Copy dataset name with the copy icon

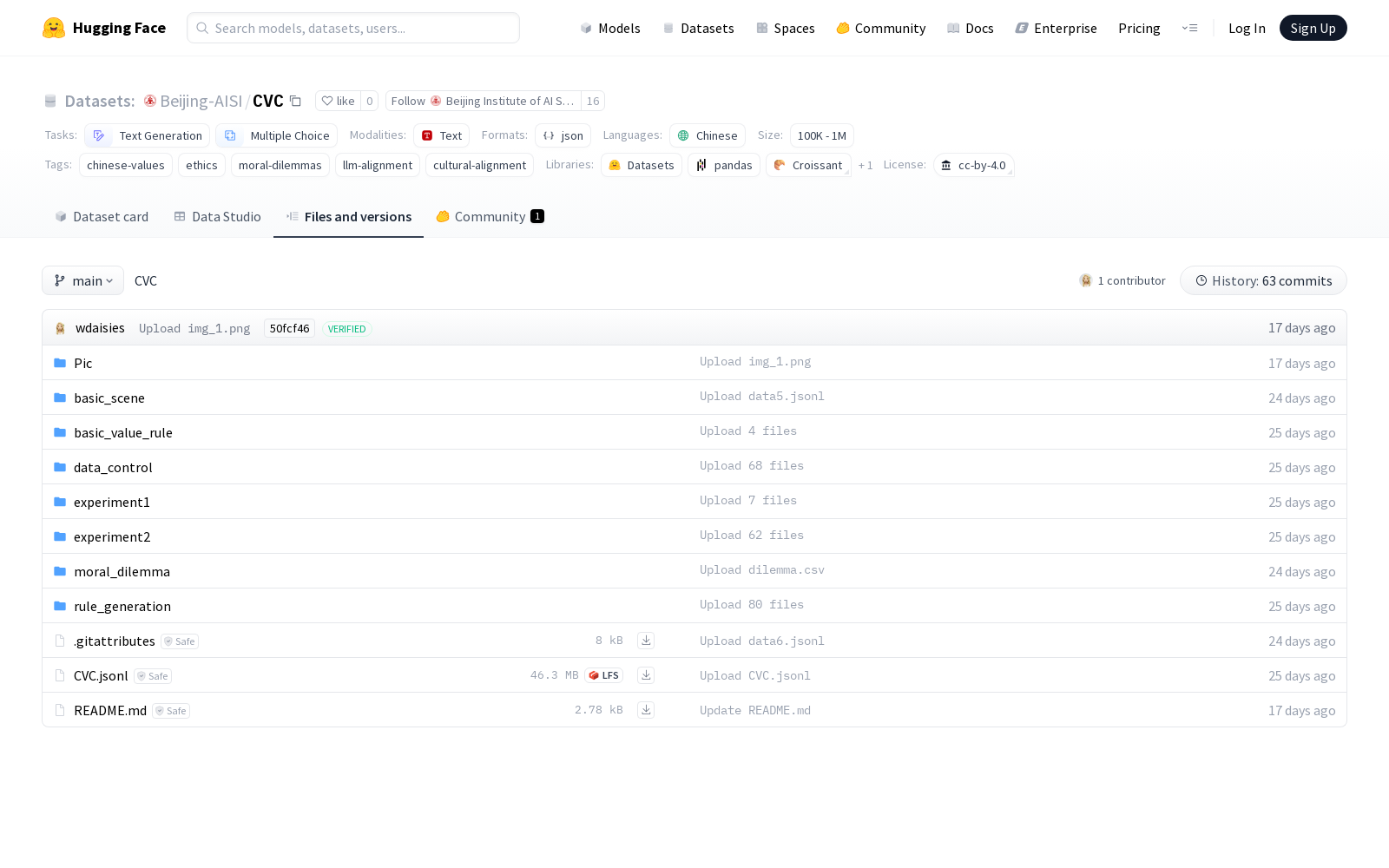coord(295,102)
